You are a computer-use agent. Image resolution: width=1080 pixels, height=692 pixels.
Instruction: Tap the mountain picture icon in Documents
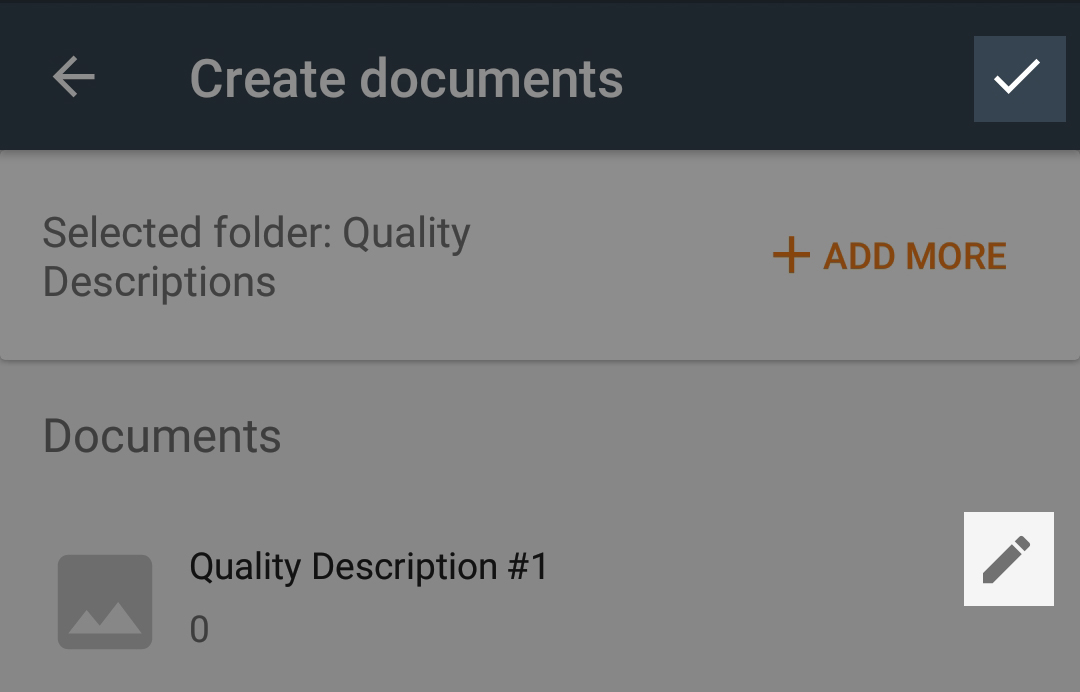coord(105,601)
